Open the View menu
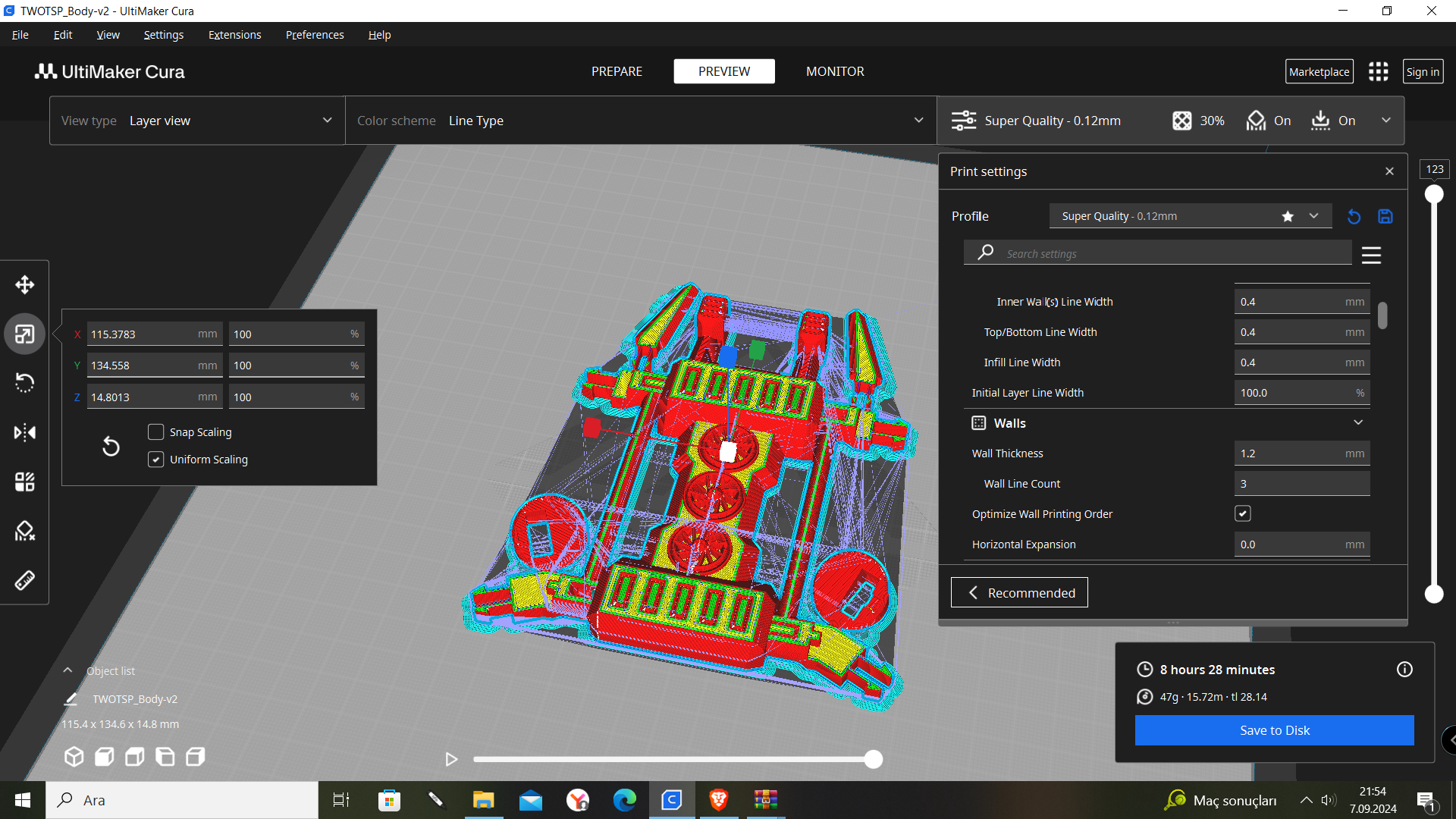The width and height of the screenshot is (1456, 819). [x=108, y=35]
